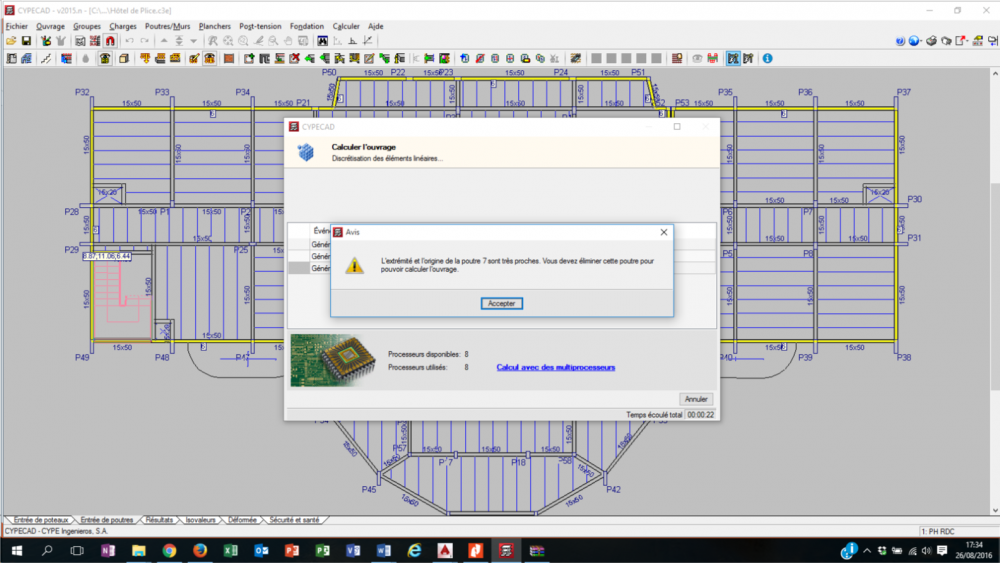The height and width of the screenshot is (563, 1000).
Task: Click the gray eye visibility icon
Action: point(697,59)
